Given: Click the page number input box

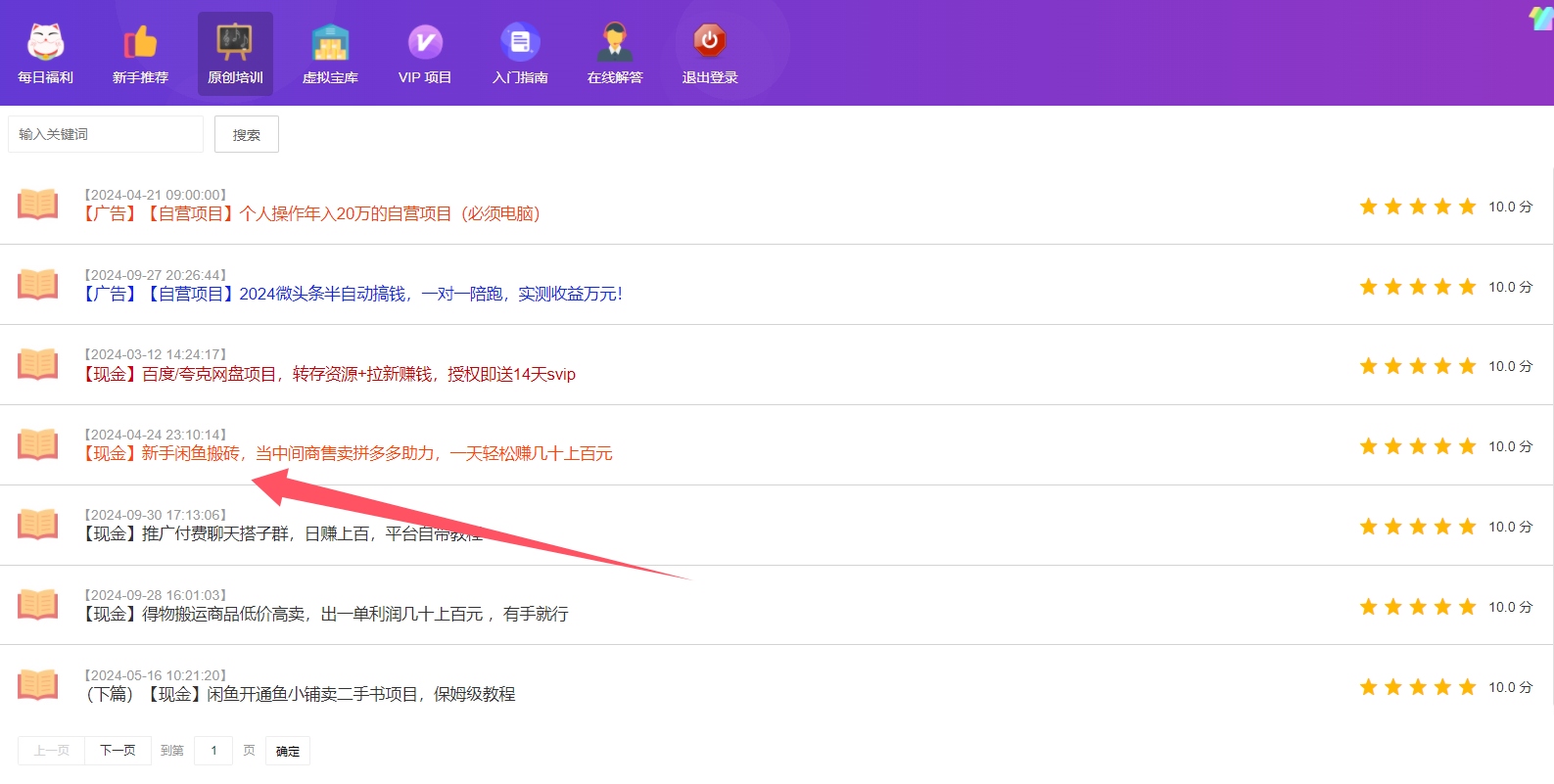Looking at the screenshot, I should (213, 751).
